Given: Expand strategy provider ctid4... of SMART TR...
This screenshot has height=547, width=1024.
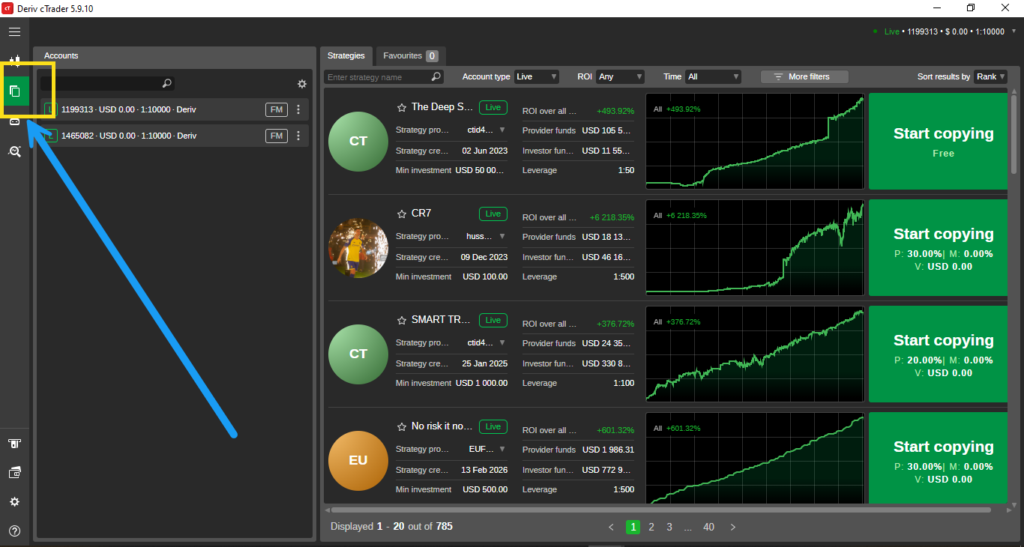Looking at the screenshot, I should click(x=502, y=343).
